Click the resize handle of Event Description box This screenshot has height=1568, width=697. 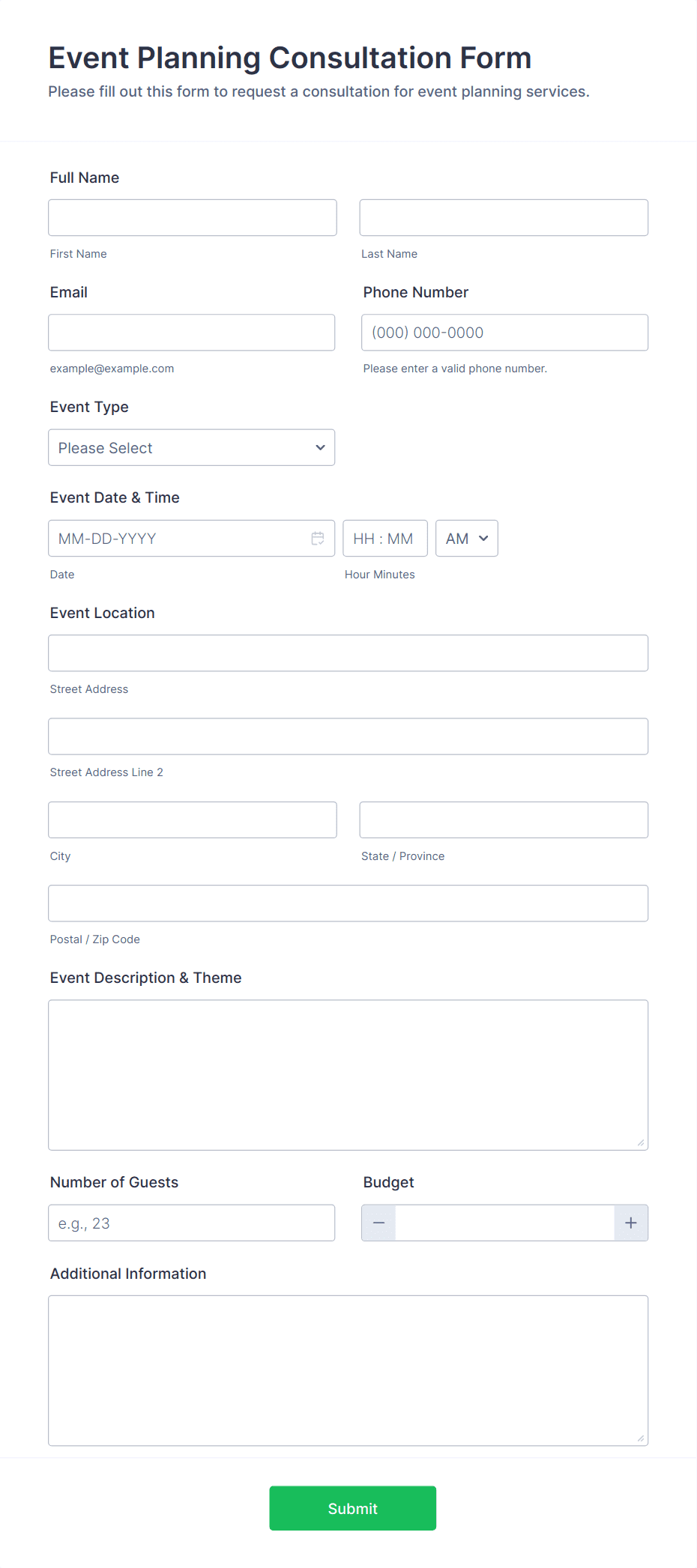pos(641,1142)
